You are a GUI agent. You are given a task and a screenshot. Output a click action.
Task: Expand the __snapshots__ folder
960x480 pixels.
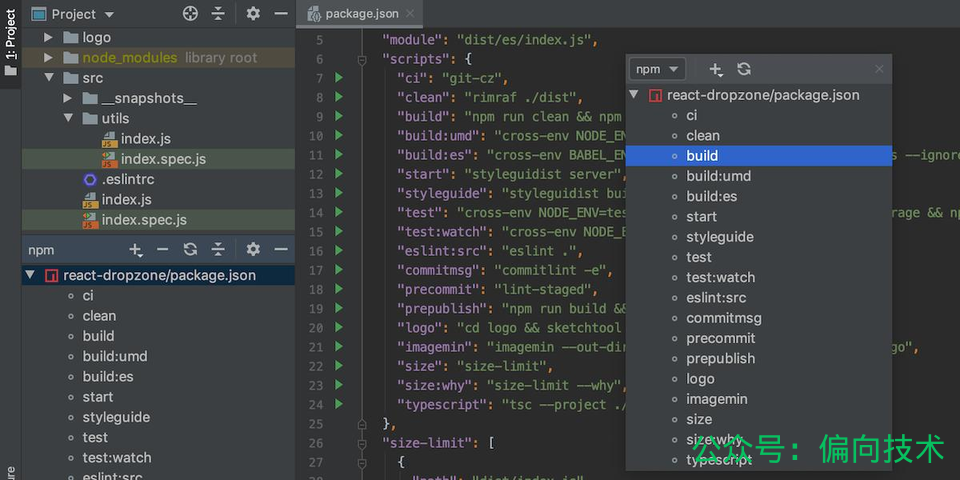click(67, 98)
